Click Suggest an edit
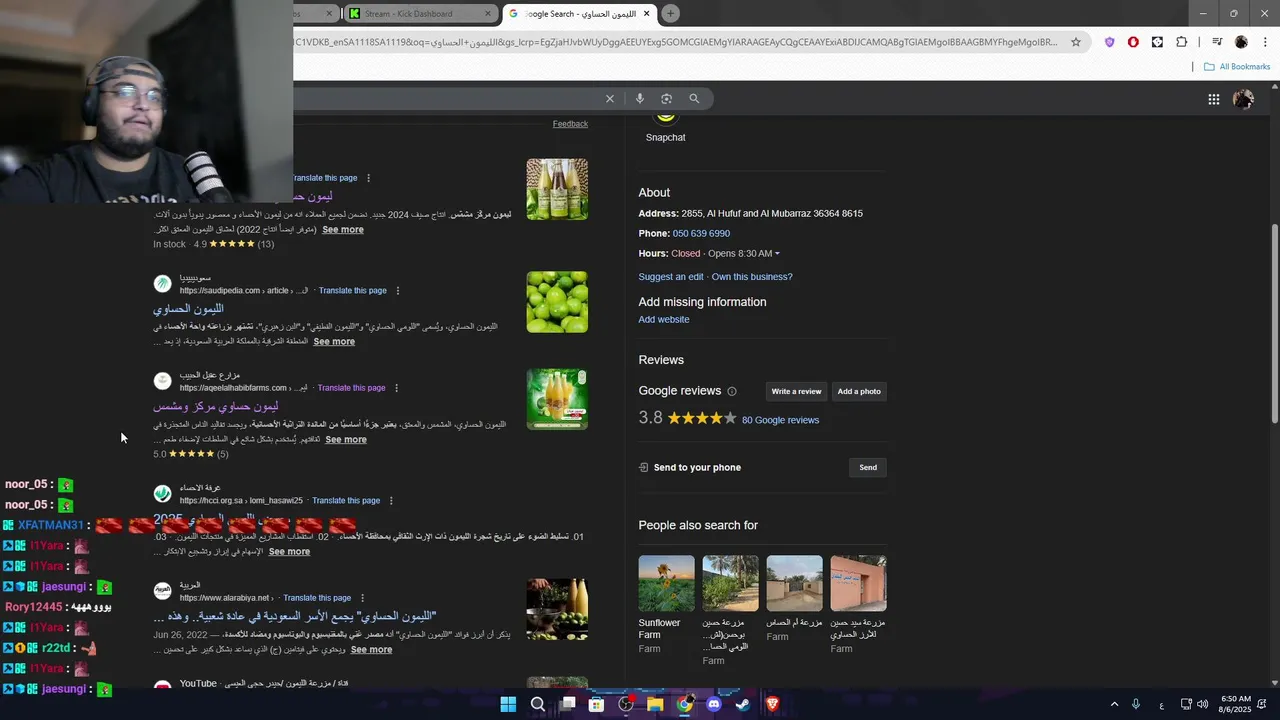The width and height of the screenshot is (1280, 720). click(x=671, y=277)
